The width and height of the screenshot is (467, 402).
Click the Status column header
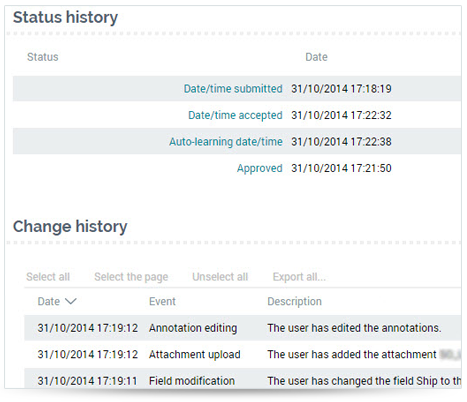(x=43, y=57)
